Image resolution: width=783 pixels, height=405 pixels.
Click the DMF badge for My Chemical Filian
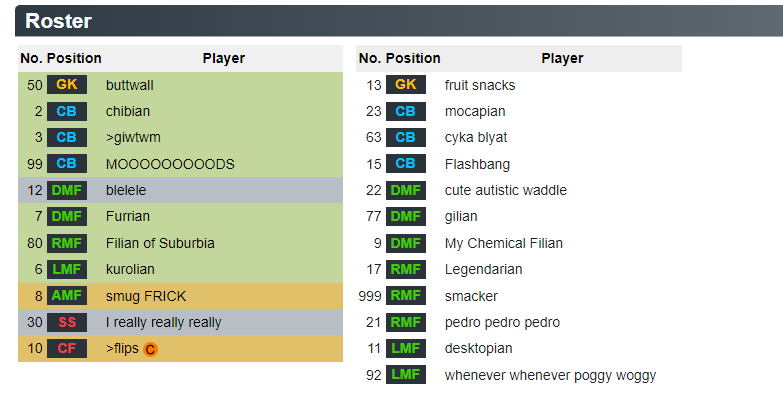405,243
